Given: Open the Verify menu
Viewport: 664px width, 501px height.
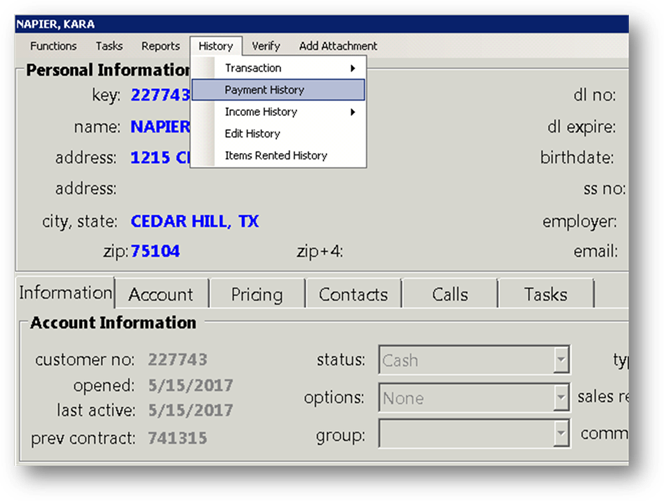Looking at the screenshot, I should [266, 46].
